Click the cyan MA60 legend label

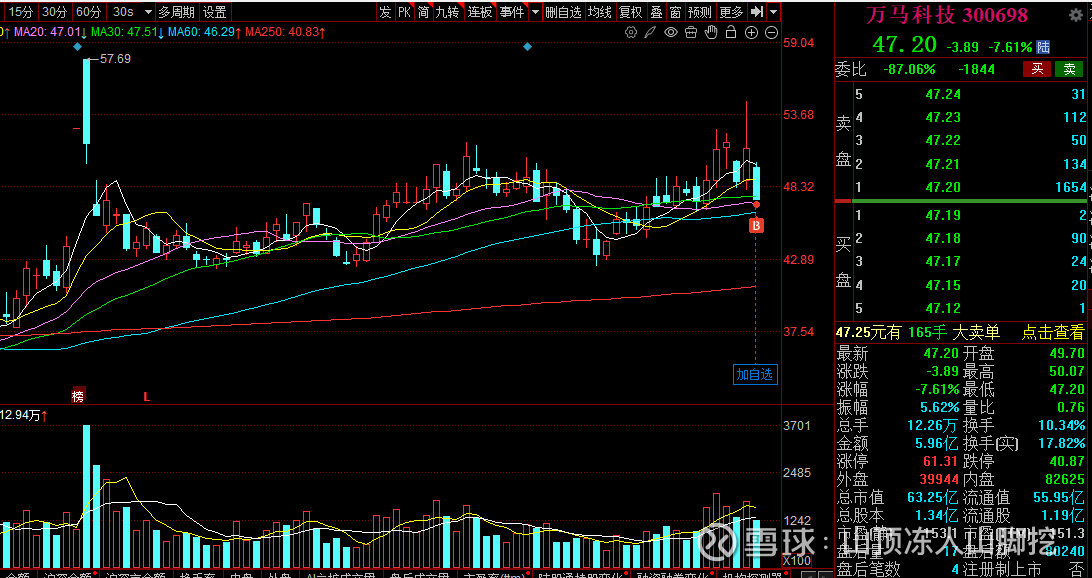(x=205, y=32)
